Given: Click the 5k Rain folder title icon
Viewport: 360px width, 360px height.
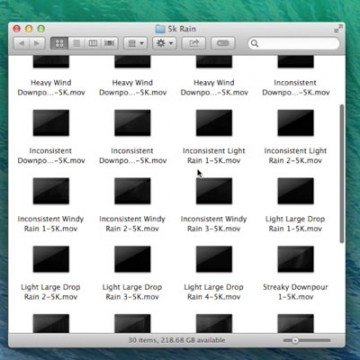Looking at the screenshot, I should 160,29.
